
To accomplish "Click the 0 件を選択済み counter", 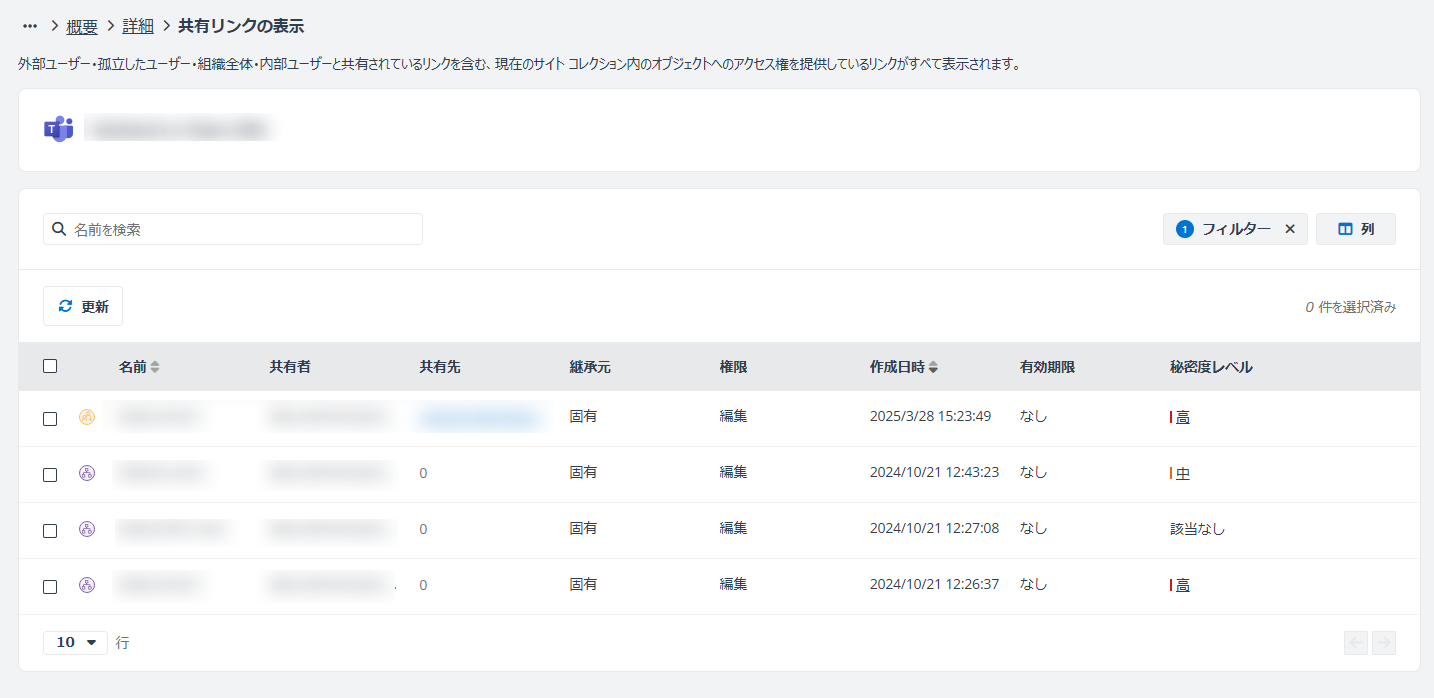I will click(1350, 307).
